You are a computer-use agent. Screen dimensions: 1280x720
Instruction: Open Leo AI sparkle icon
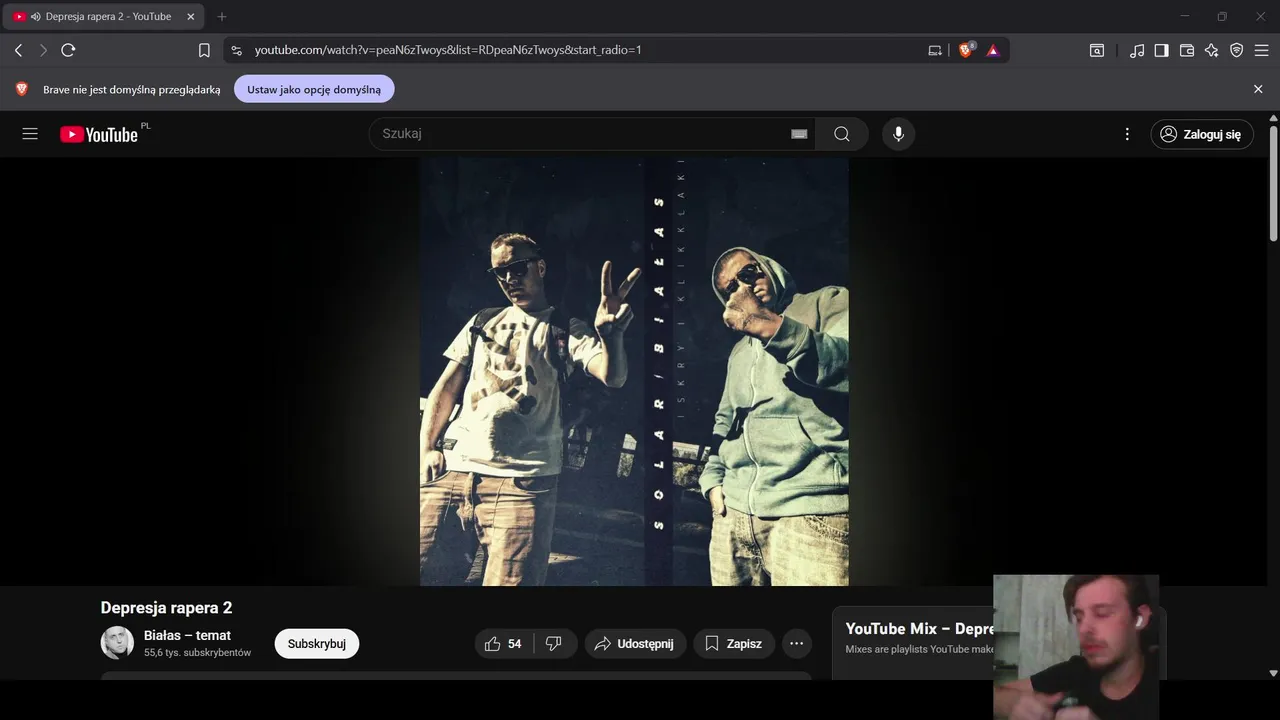coord(1212,50)
